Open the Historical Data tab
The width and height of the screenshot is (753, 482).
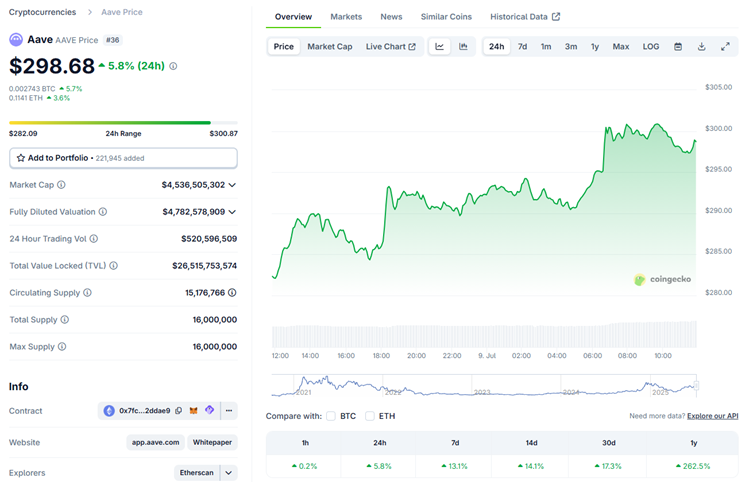(525, 17)
